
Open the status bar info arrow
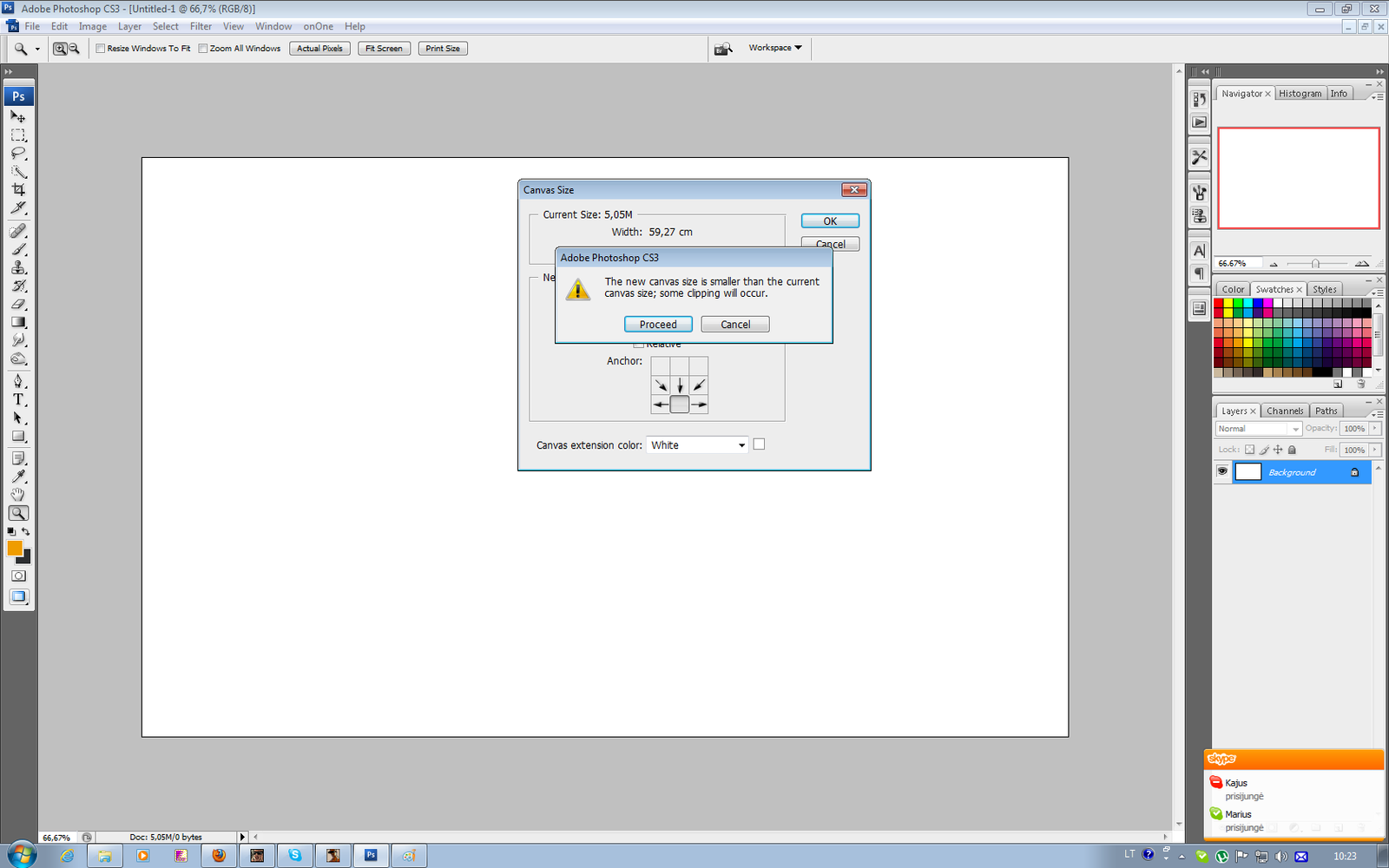click(x=242, y=837)
